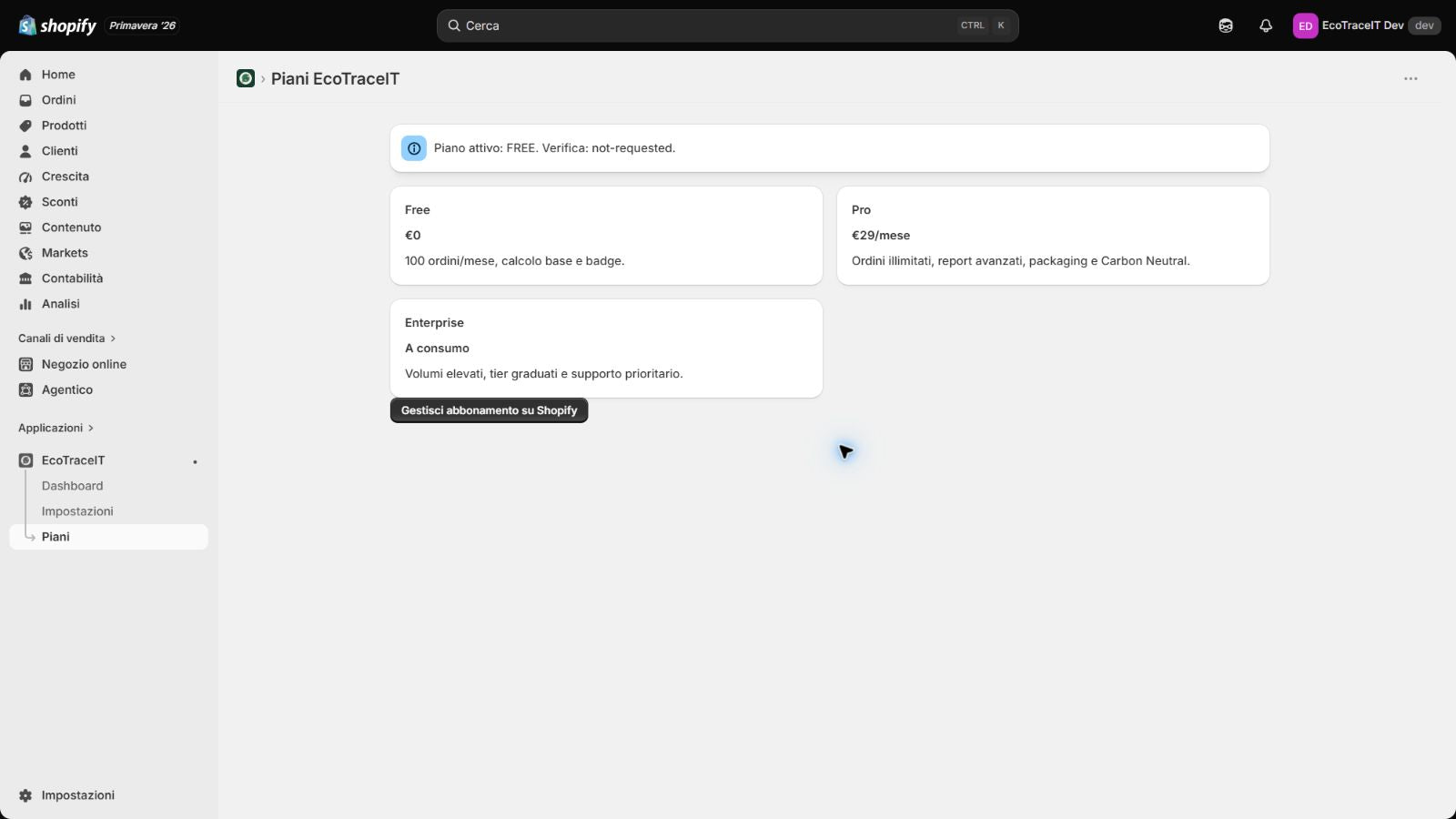
Task: Click the ED account avatar
Action: click(1305, 25)
